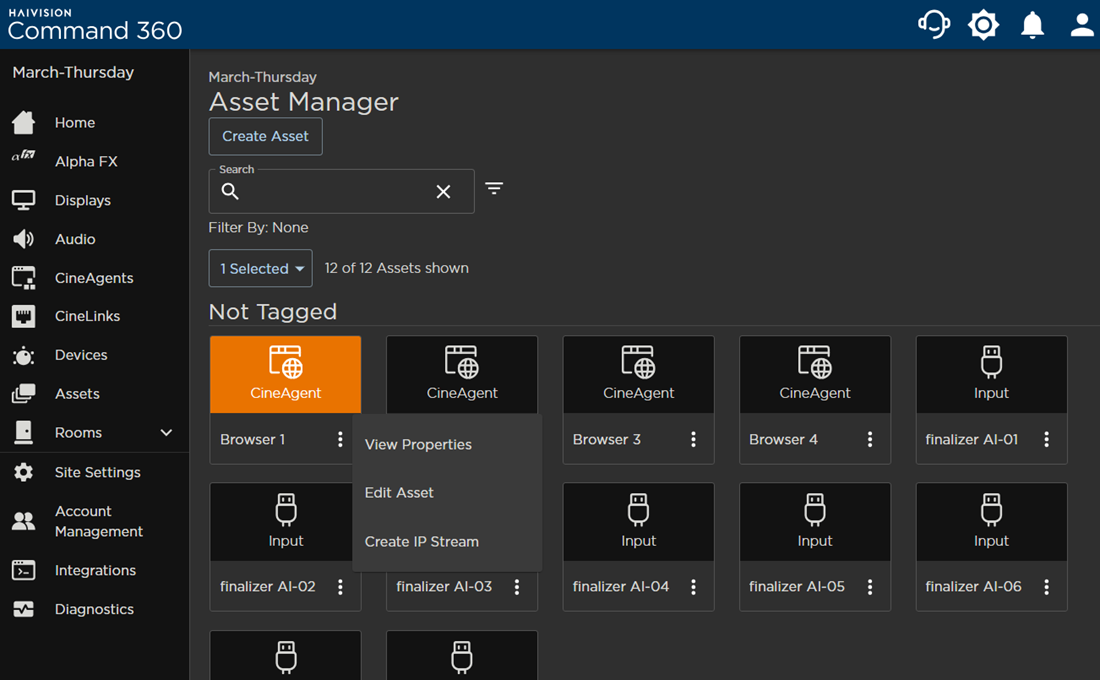Select the Browser 3 CineAgent tile

[x=638, y=374]
